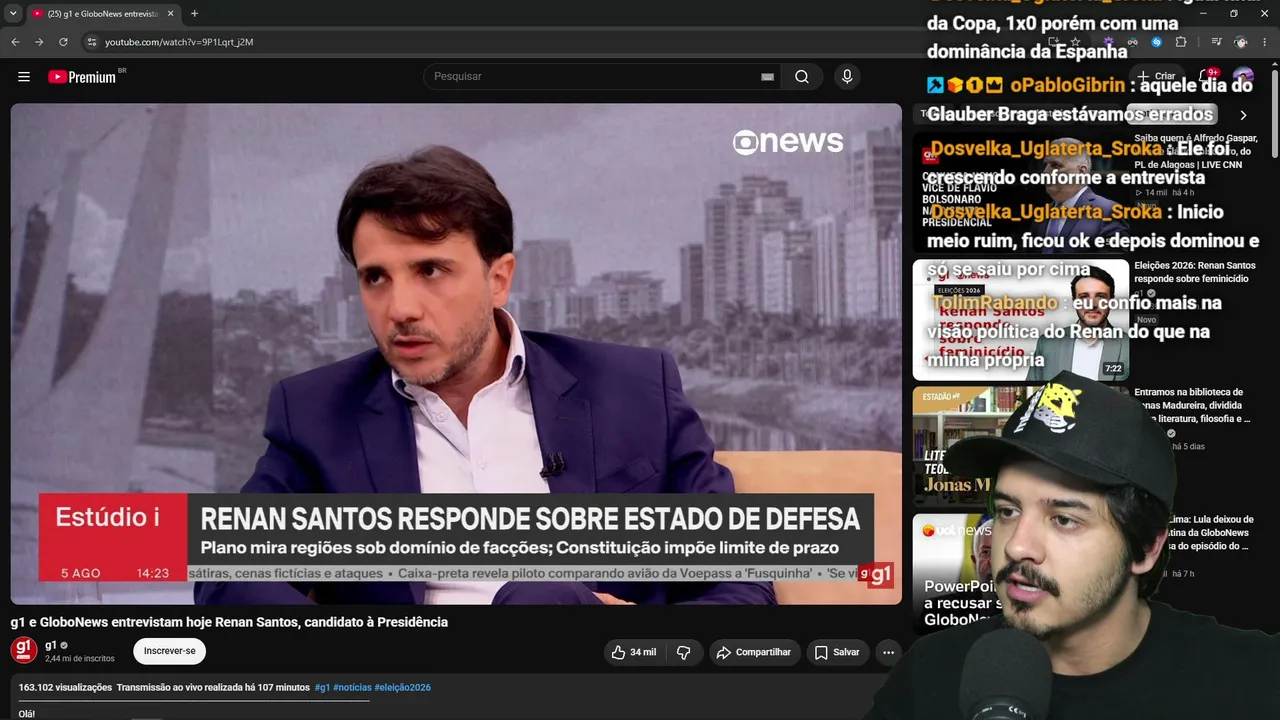Screen dimensions: 1280x720
Task: Open more actions three-dot menu under video
Action: tap(888, 652)
